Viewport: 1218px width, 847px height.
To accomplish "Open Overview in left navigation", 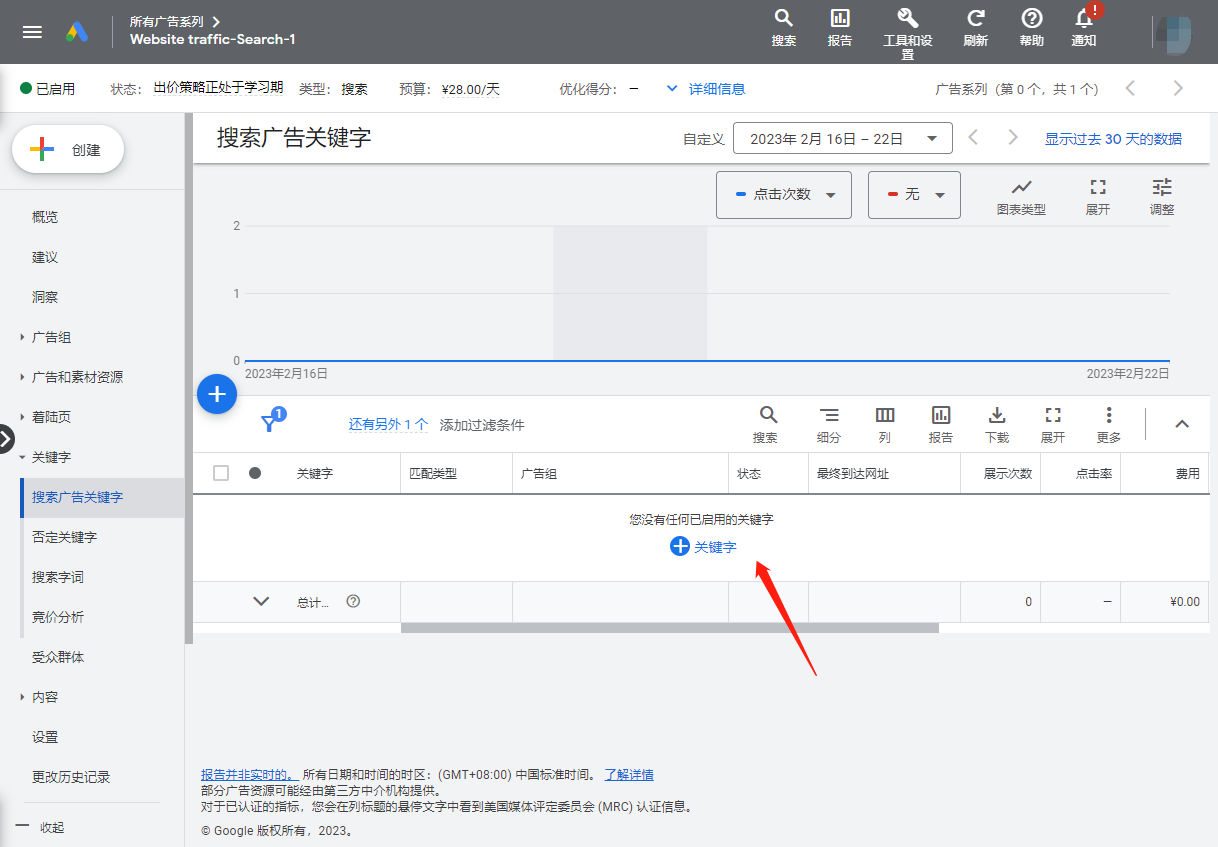I will pyautogui.click(x=45, y=217).
